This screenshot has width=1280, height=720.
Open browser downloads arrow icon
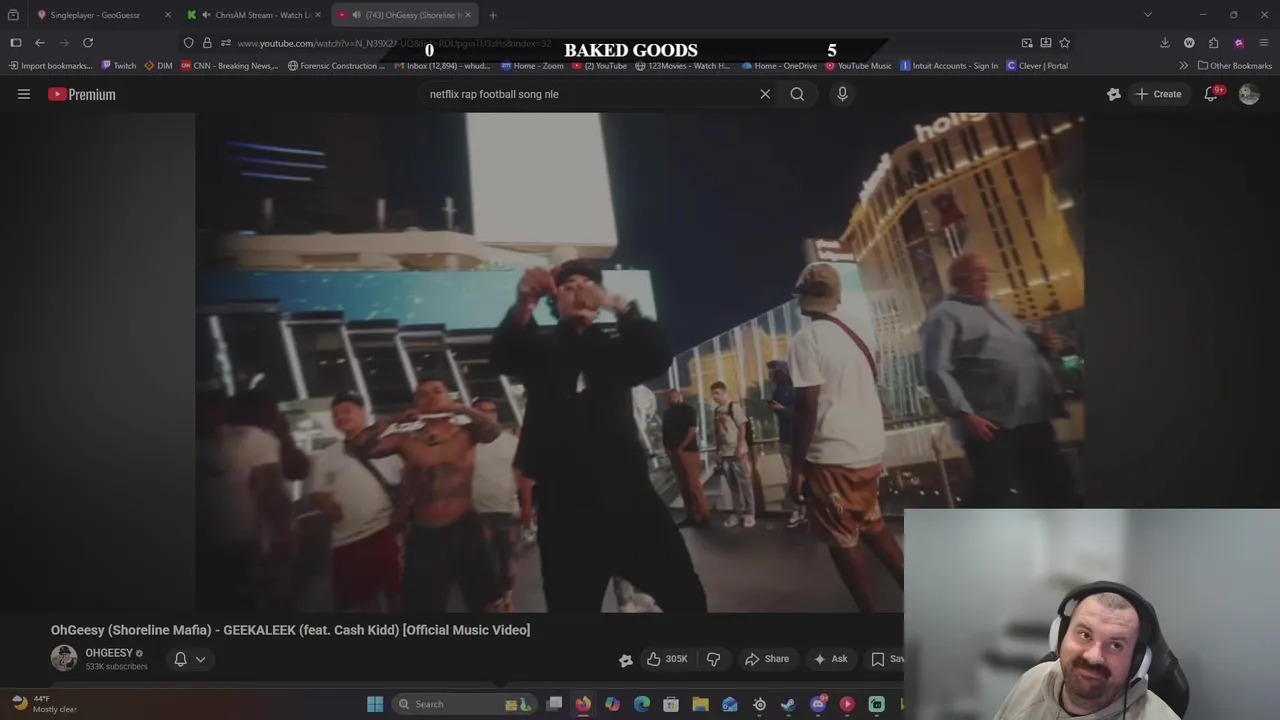tap(1165, 43)
